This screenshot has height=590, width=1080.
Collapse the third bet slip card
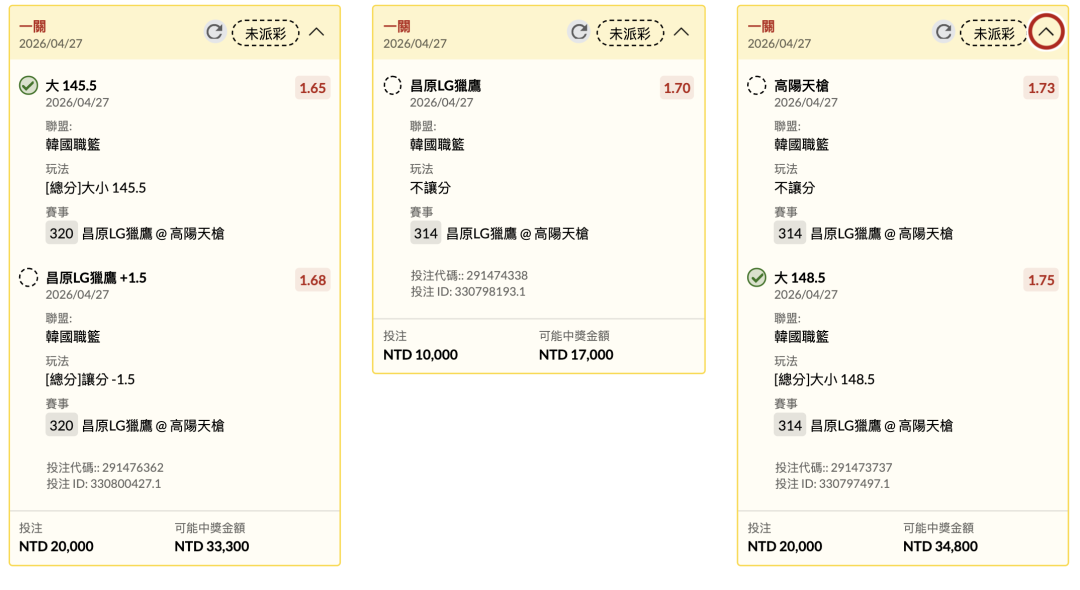[1046, 32]
